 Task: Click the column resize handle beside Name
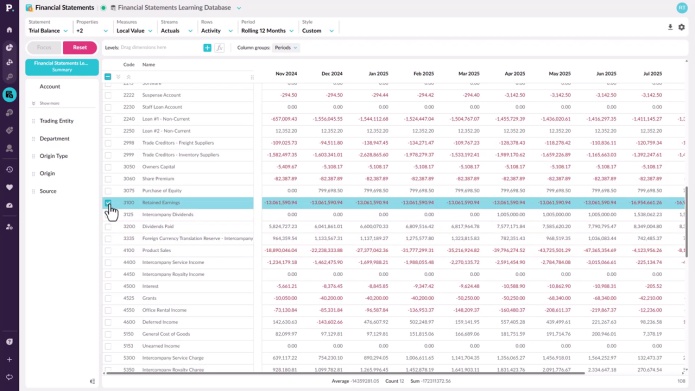(x=252, y=77)
